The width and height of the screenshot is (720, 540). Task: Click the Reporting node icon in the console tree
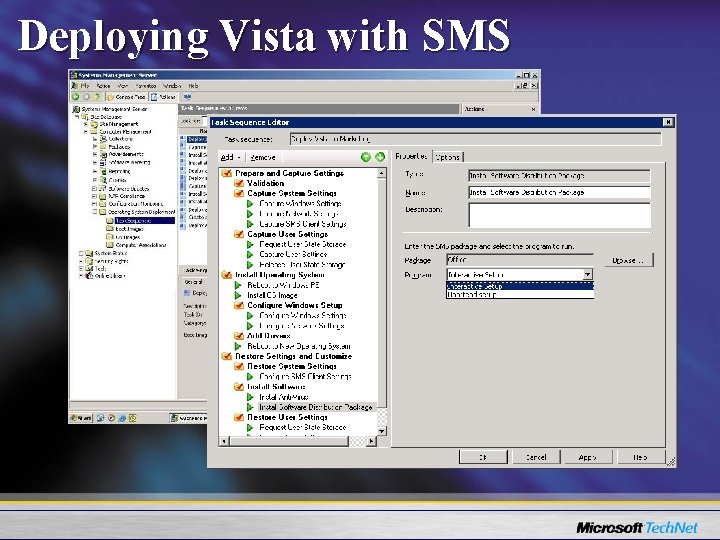(x=103, y=171)
